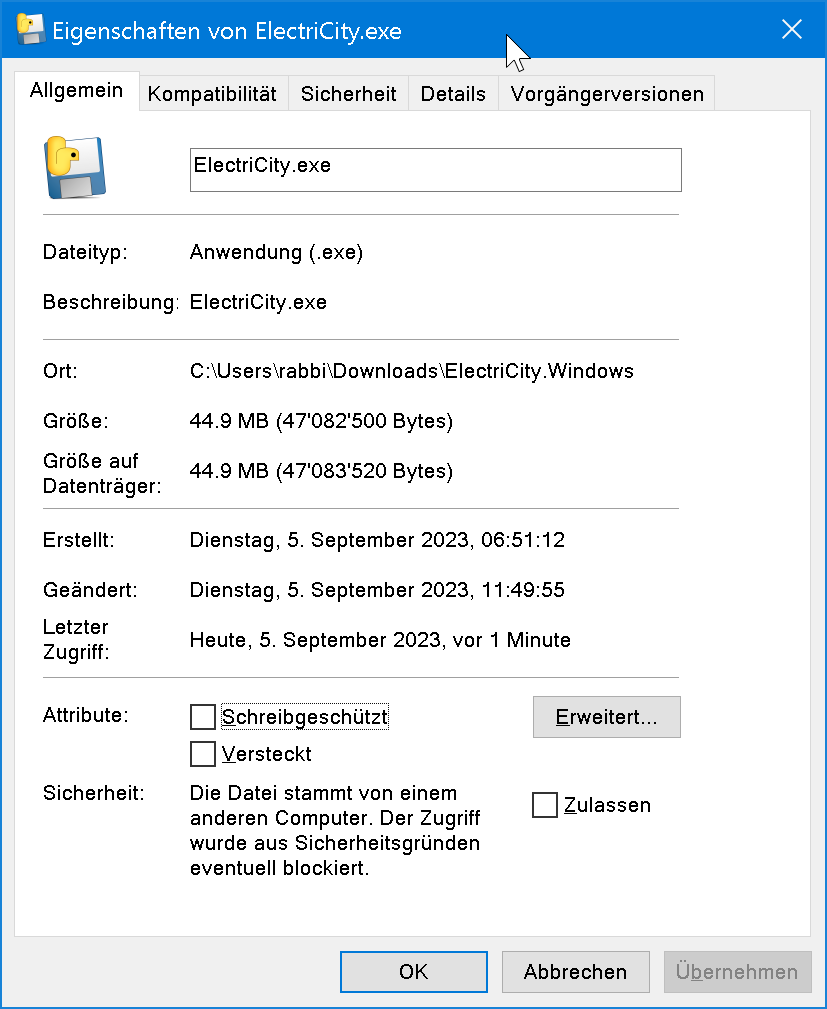Open the Sicherheit tab
This screenshot has width=827, height=1009.
click(x=349, y=94)
